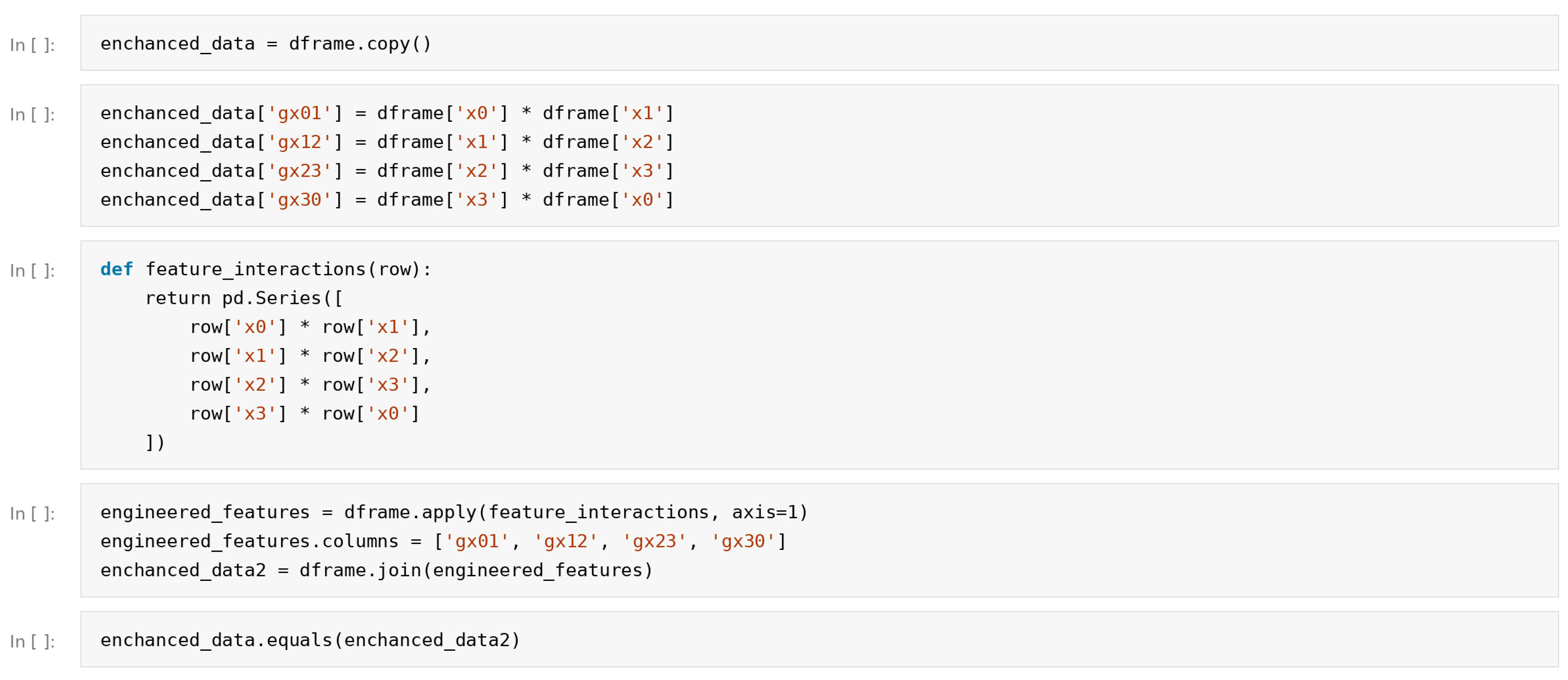The image size is (1568, 680).
Task: Select the In [ ] prompt beside def cell
Action: (33, 271)
